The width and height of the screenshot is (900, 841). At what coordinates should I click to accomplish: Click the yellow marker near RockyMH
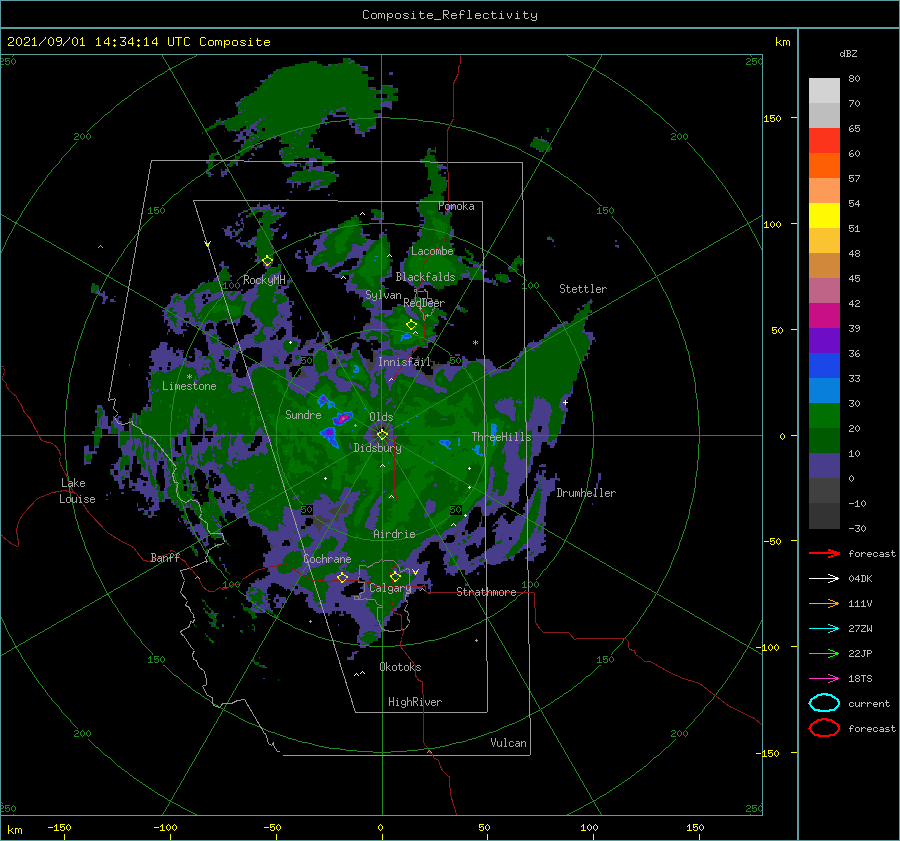click(x=267, y=261)
